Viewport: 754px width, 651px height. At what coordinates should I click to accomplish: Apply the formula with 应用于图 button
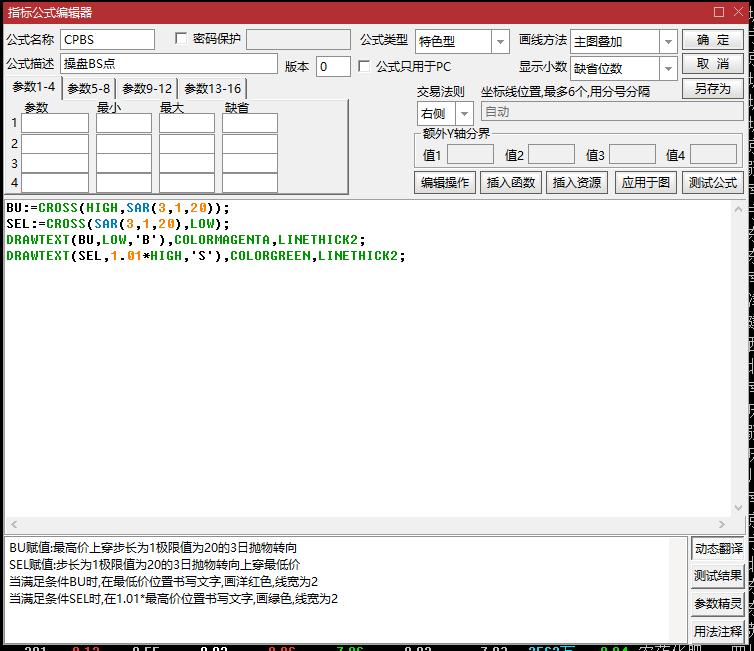[x=645, y=183]
